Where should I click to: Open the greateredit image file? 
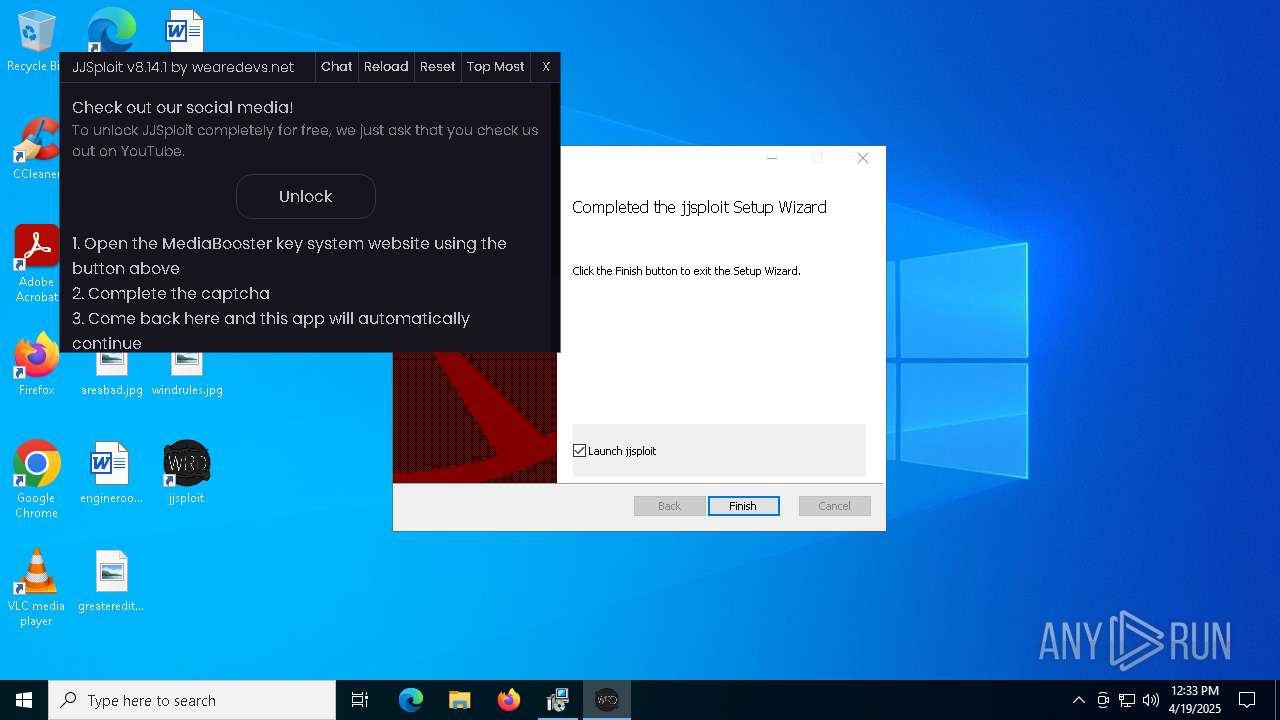point(111,580)
